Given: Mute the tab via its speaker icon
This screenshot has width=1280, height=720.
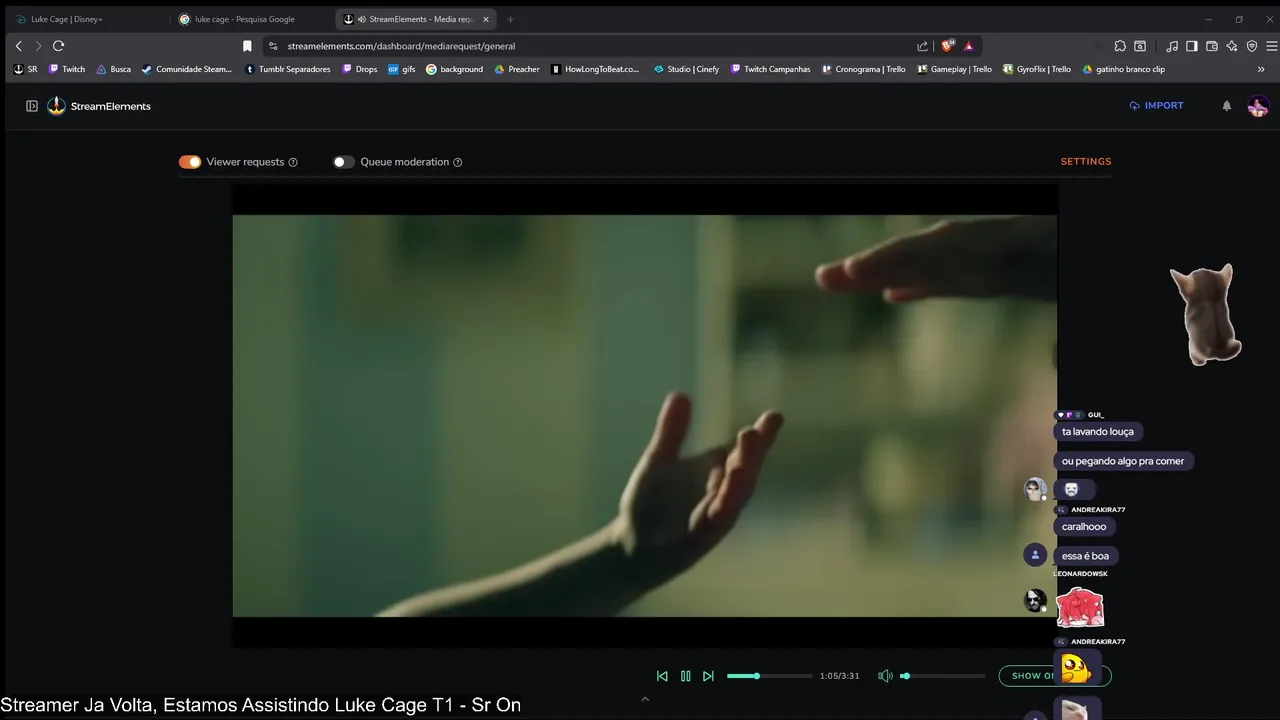Looking at the screenshot, I should pos(361,19).
